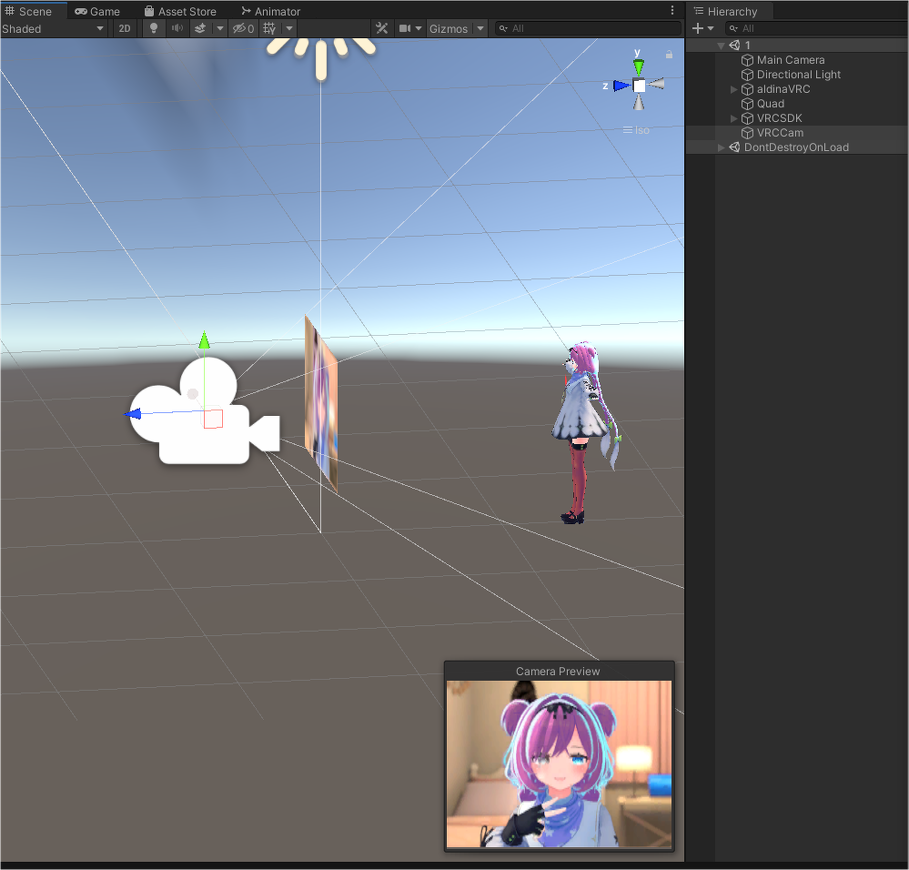The width and height of the screenshot is (909, 870).
Task: Switch to the Game tab
Action: pos(97,11)
